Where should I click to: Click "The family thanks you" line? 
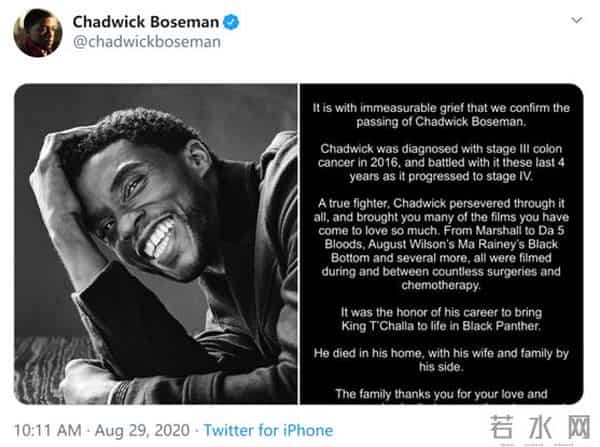(x=441, y=393)
